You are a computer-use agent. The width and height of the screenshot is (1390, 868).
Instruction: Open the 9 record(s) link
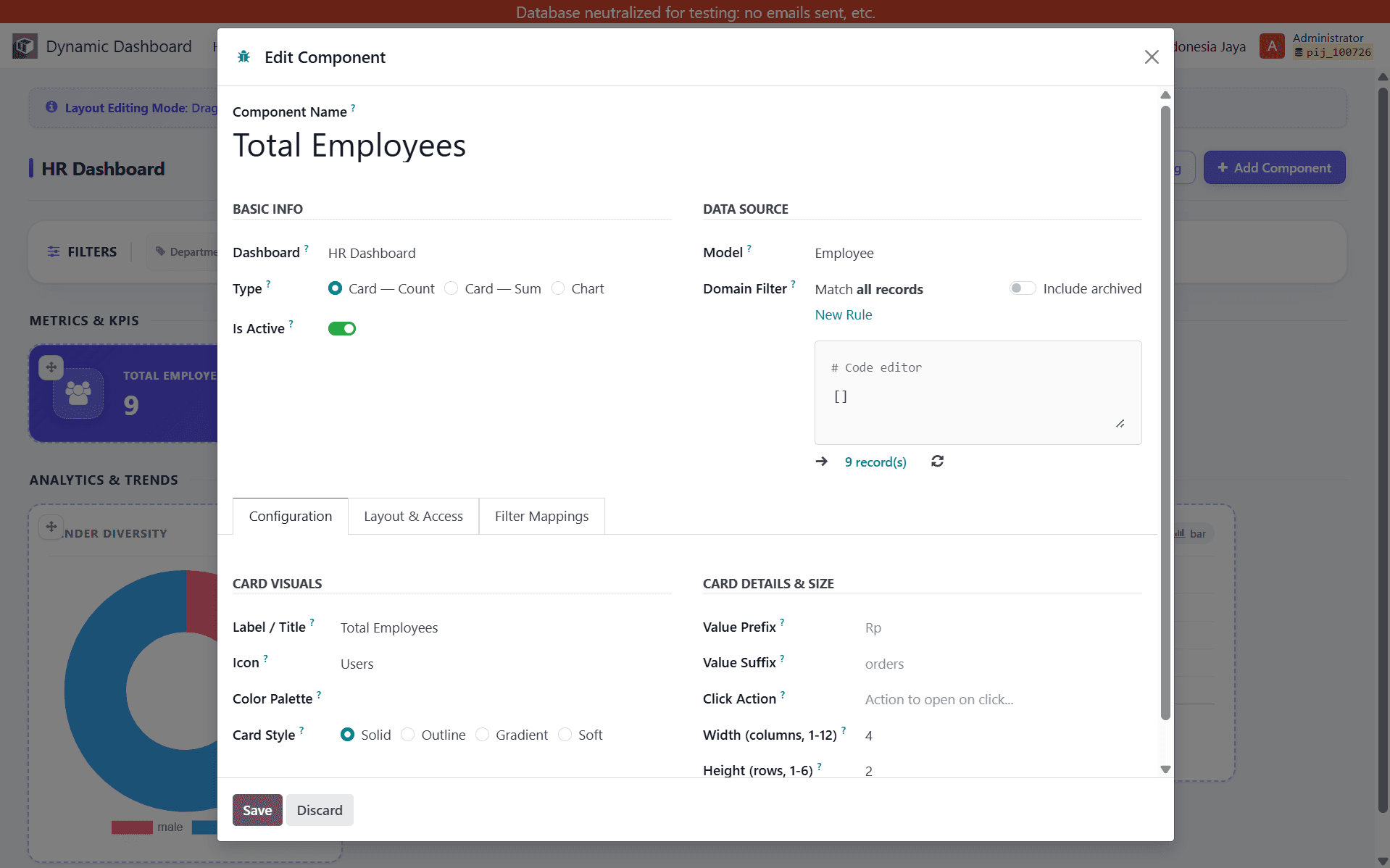pyautogui.click(x=875, y=462)
